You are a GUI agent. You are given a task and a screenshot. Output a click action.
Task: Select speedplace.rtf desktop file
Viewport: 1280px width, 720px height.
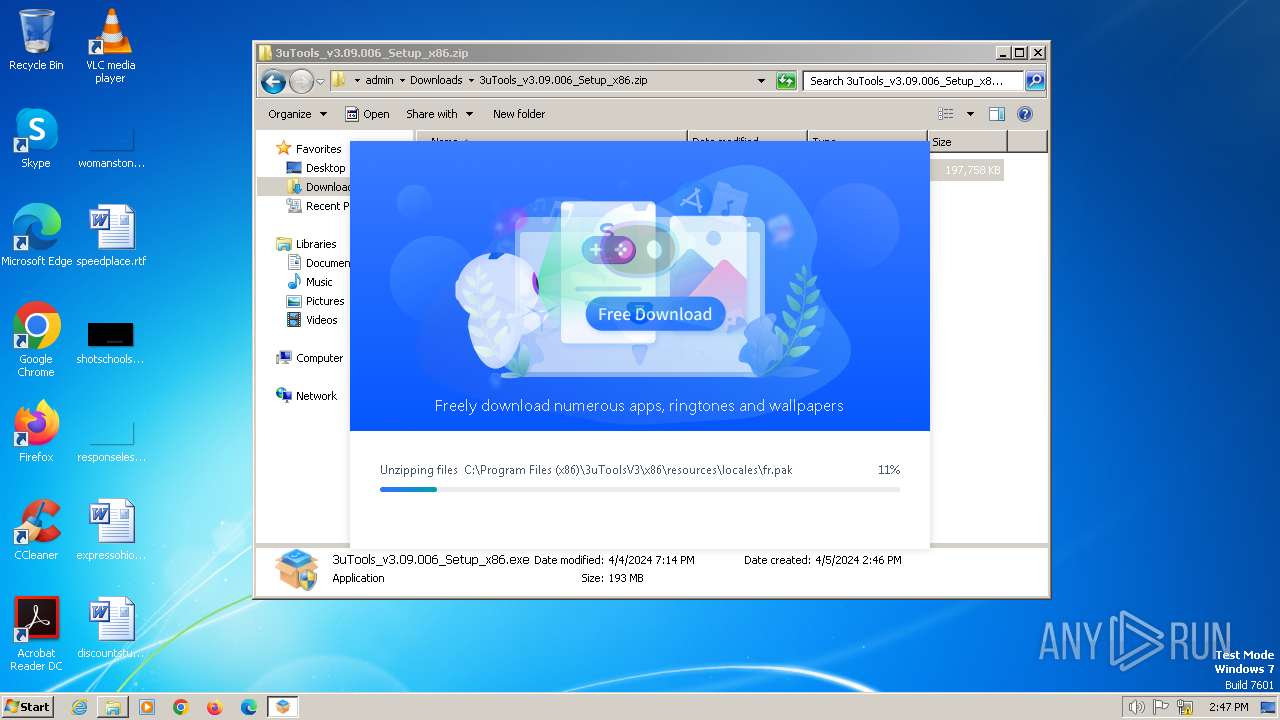tap(111, 236)
